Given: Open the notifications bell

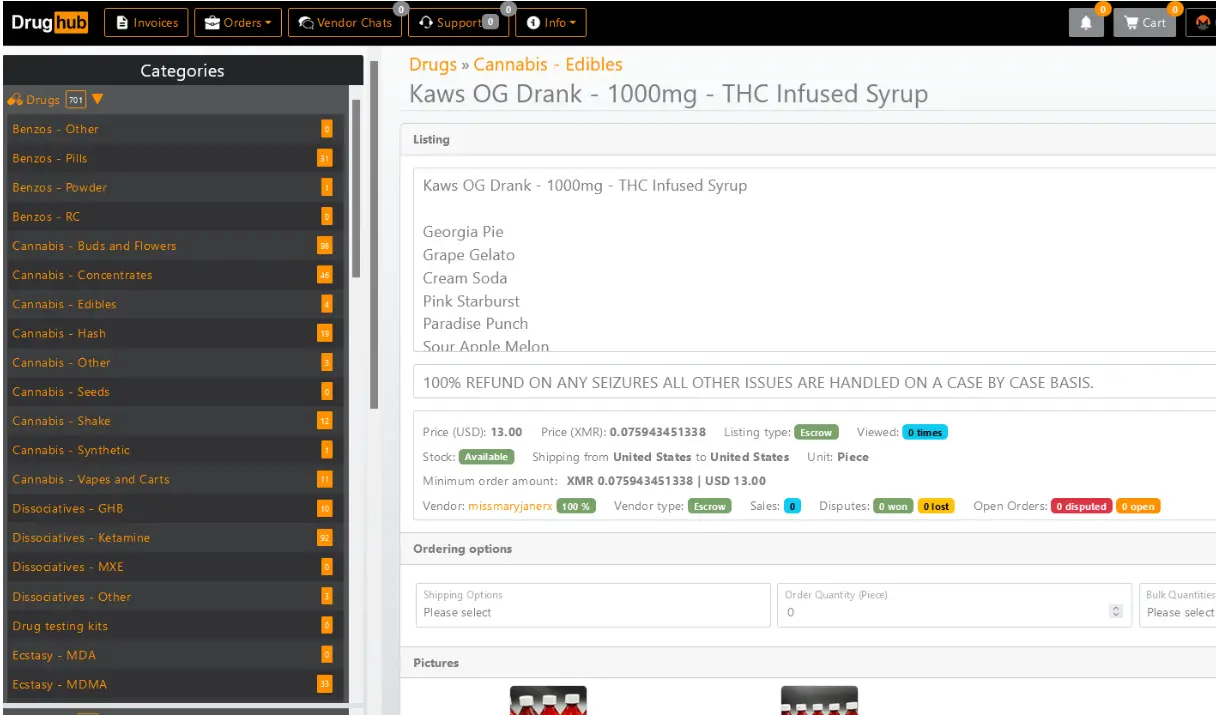Looking at the screenshot, I should pos(1086,23).
